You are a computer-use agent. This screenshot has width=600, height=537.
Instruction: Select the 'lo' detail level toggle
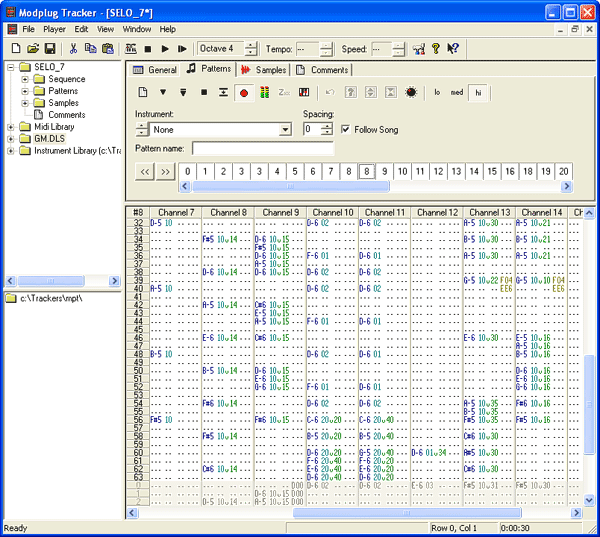(x=437, y=93)
